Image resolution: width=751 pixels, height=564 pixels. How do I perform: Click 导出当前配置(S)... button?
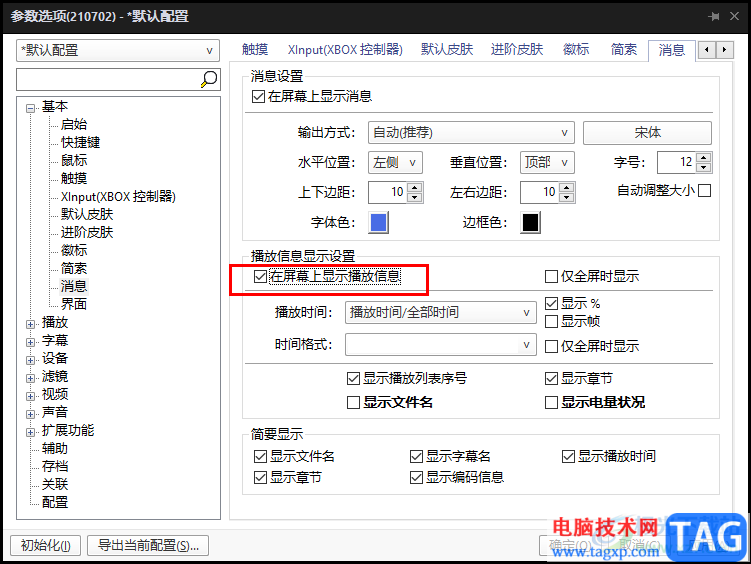point(148,545)
